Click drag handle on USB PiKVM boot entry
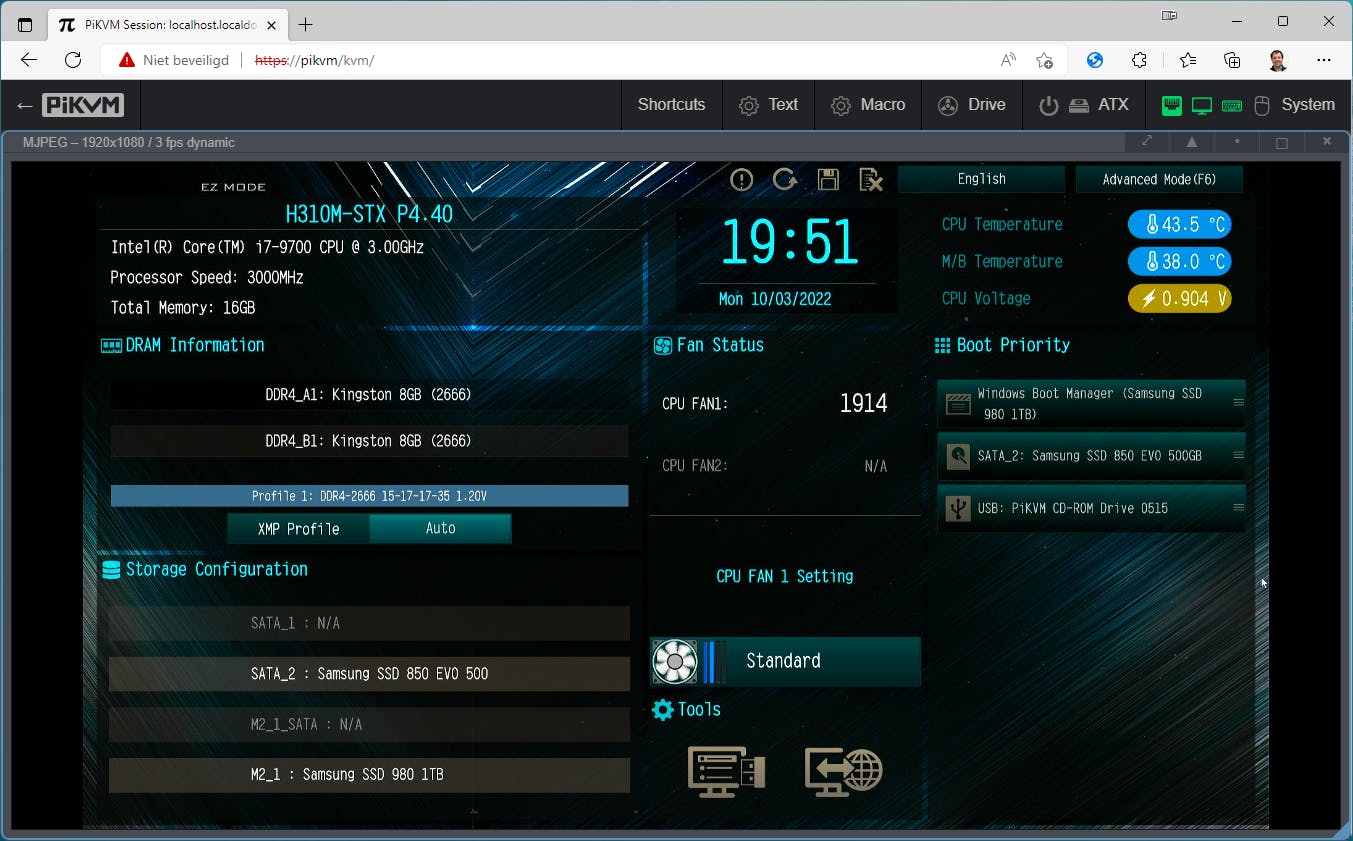Screen dimensions: 1353x841 tap(1238, 507)
